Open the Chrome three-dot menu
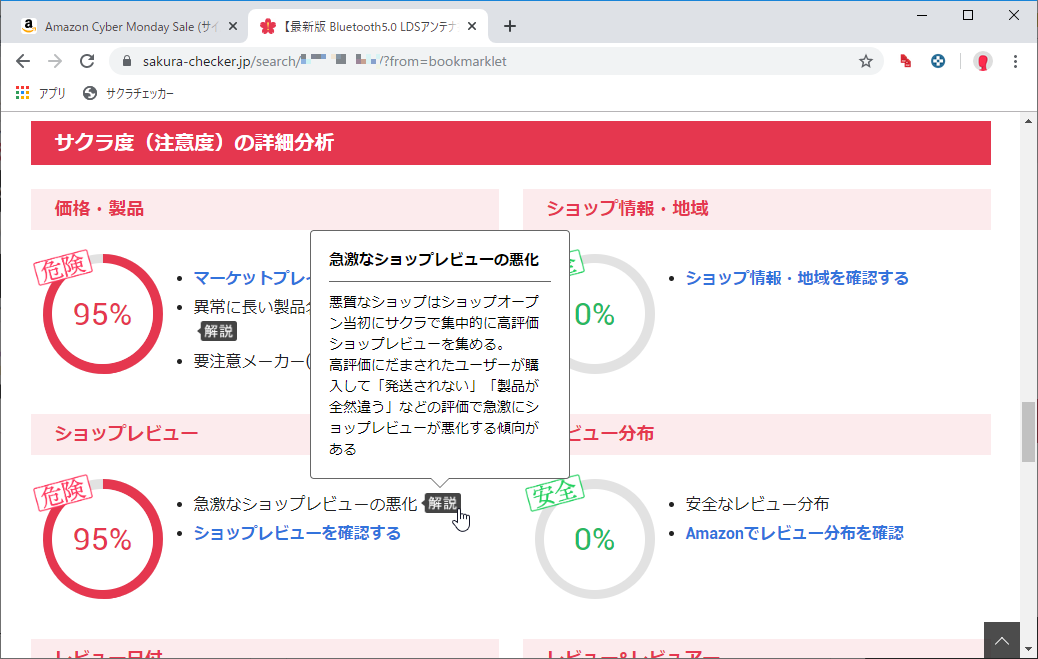This screenshot has height=659, width=1038. (1017, 60)
